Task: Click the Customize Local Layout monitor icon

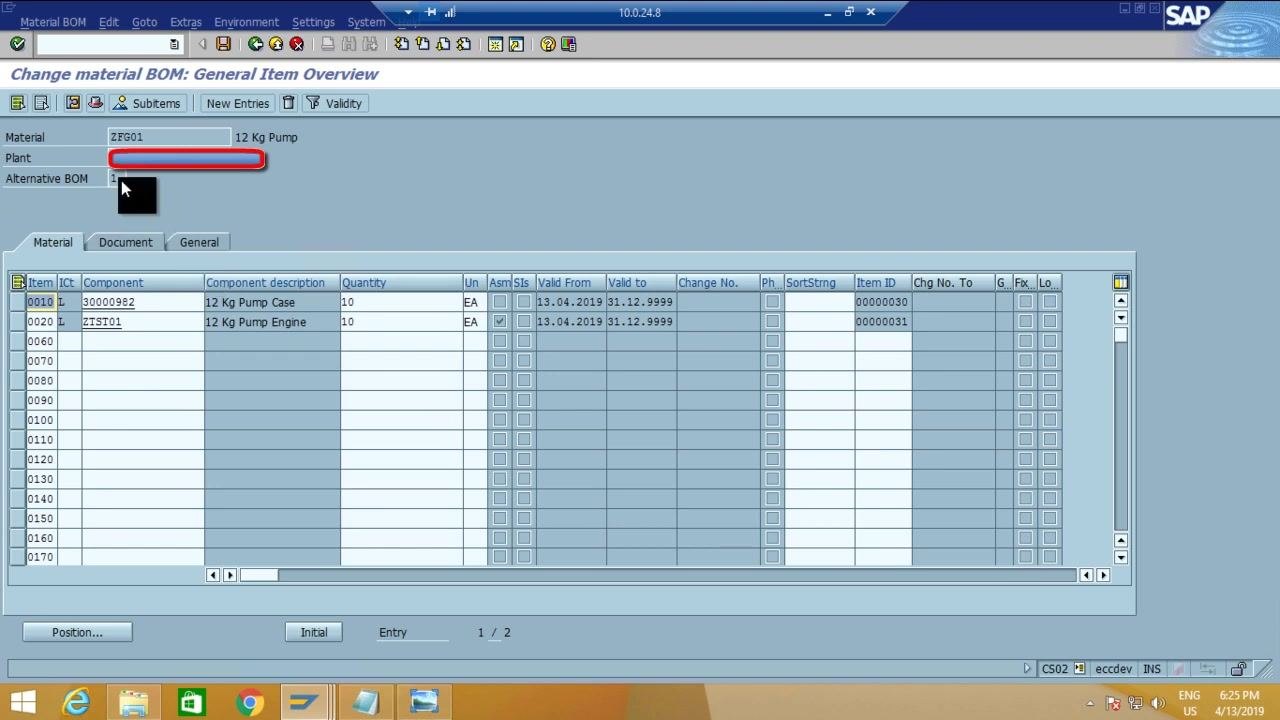Action: (x=569, y=44)
